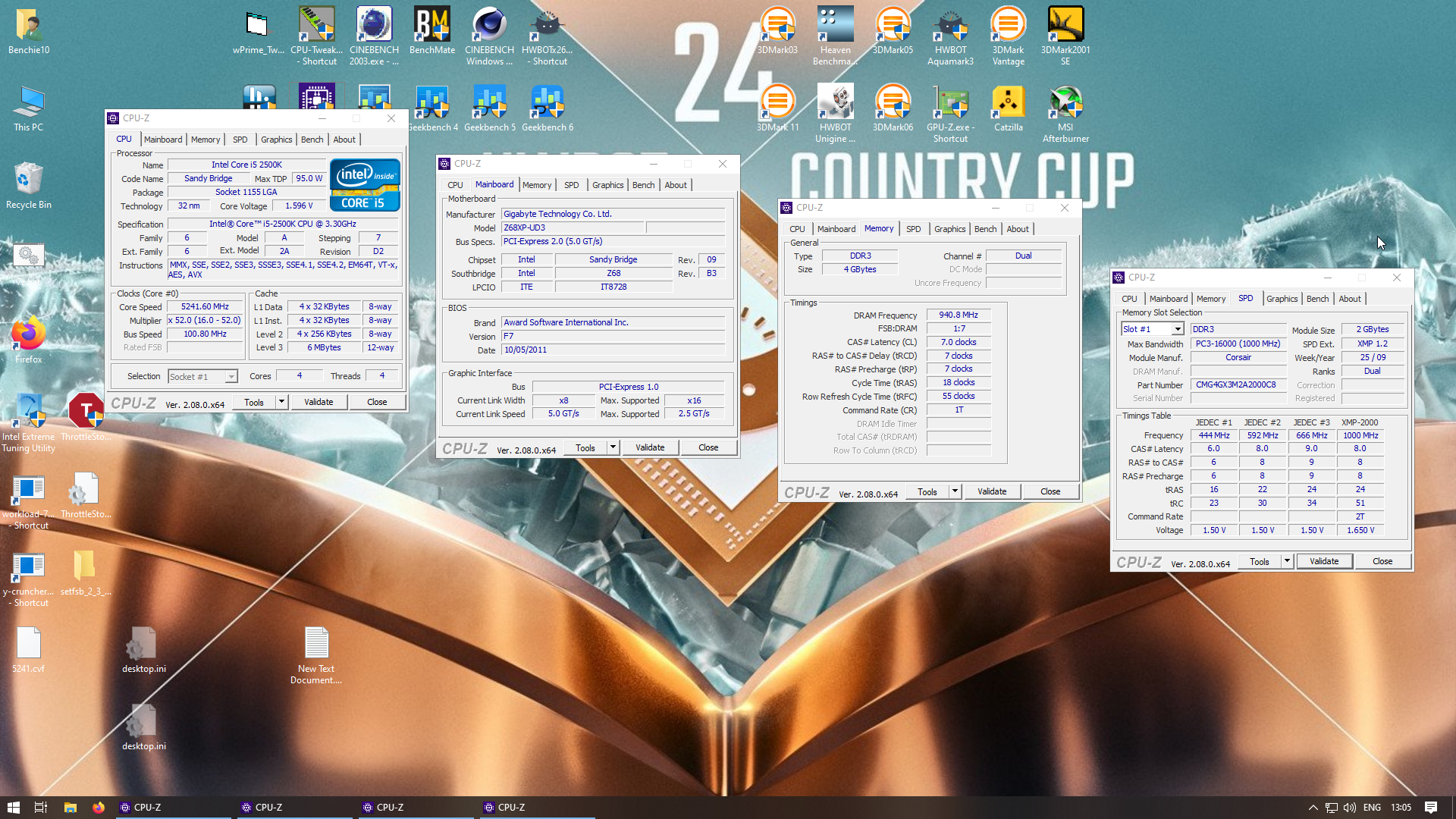Open the volume control tray icon
The image size is (1456, 819).
pyautogui.click(x=1350, y=808)
